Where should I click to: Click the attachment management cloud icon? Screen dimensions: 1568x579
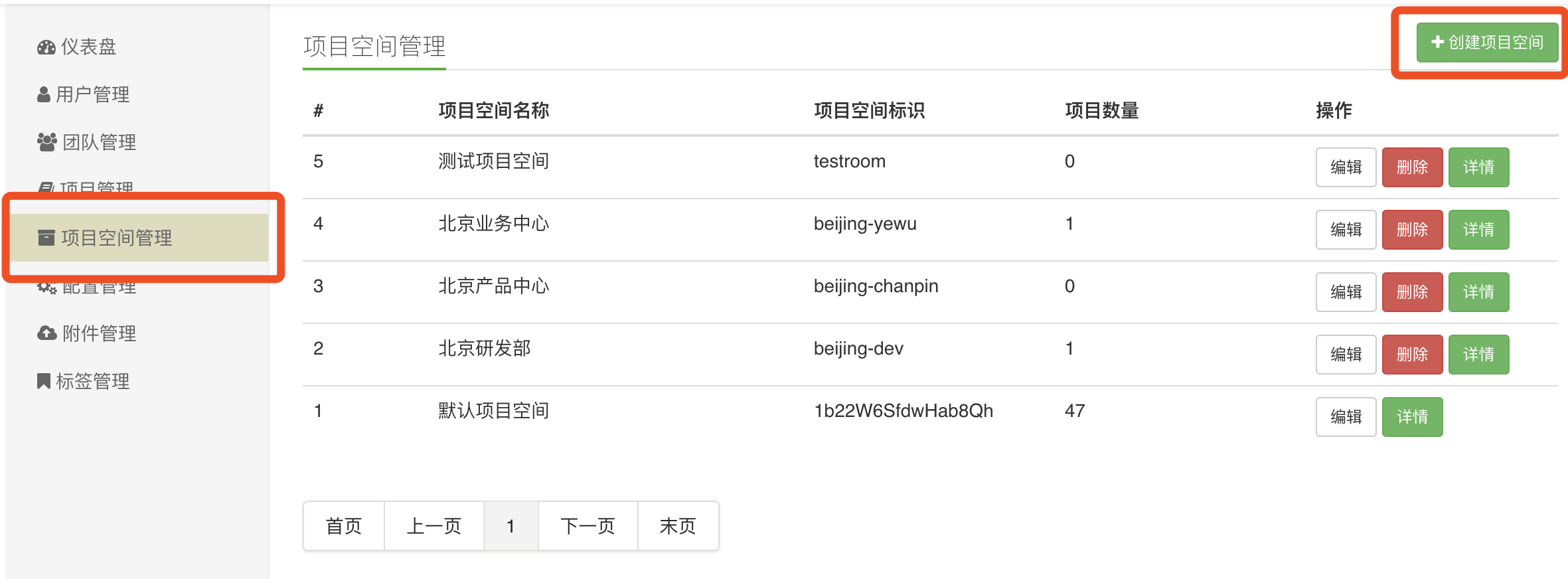click(46, 333)
